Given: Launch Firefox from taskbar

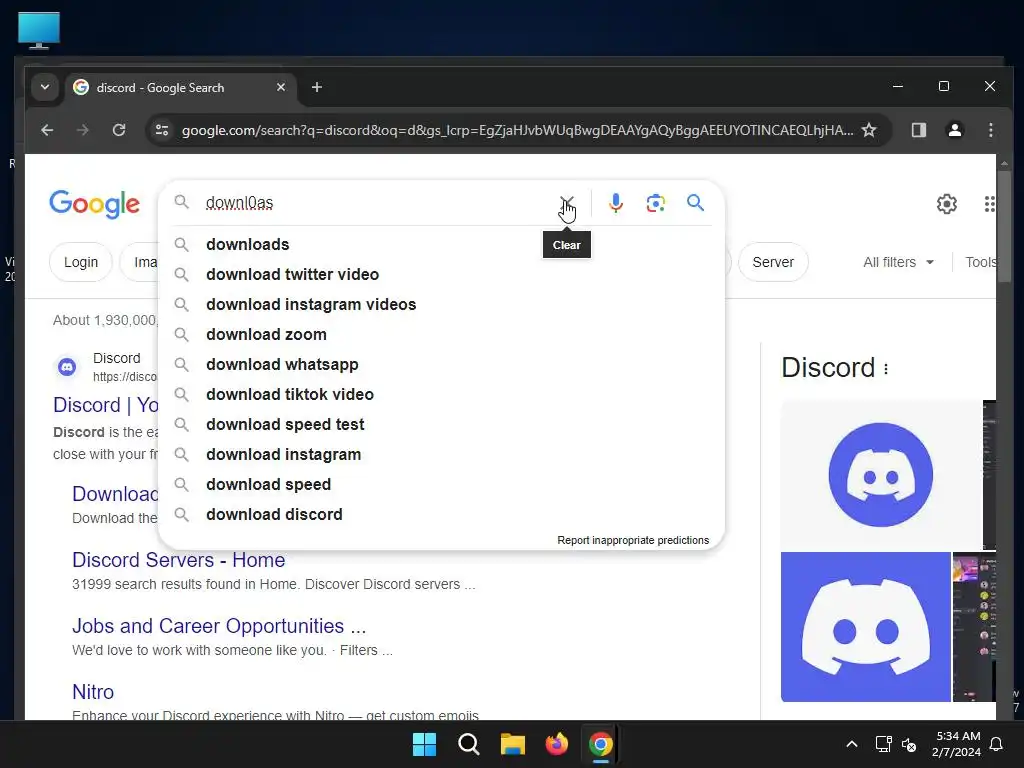Looking at the screenshot, I should [x=556, y=744].
